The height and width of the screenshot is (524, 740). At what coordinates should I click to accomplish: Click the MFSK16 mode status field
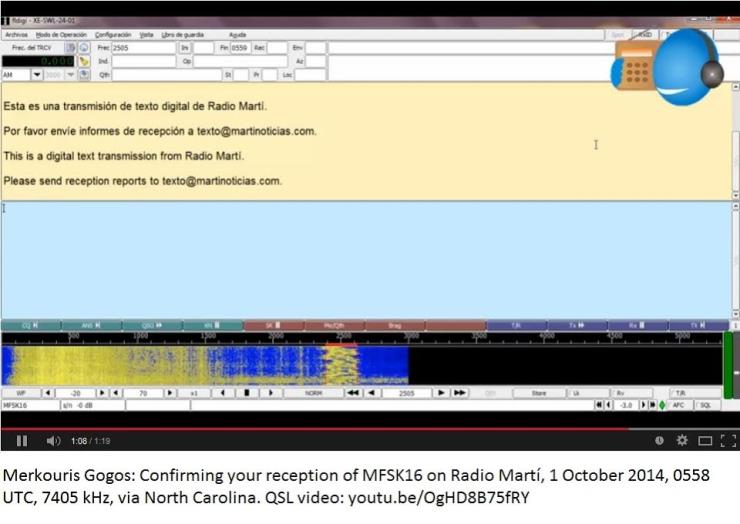(30, 406)
